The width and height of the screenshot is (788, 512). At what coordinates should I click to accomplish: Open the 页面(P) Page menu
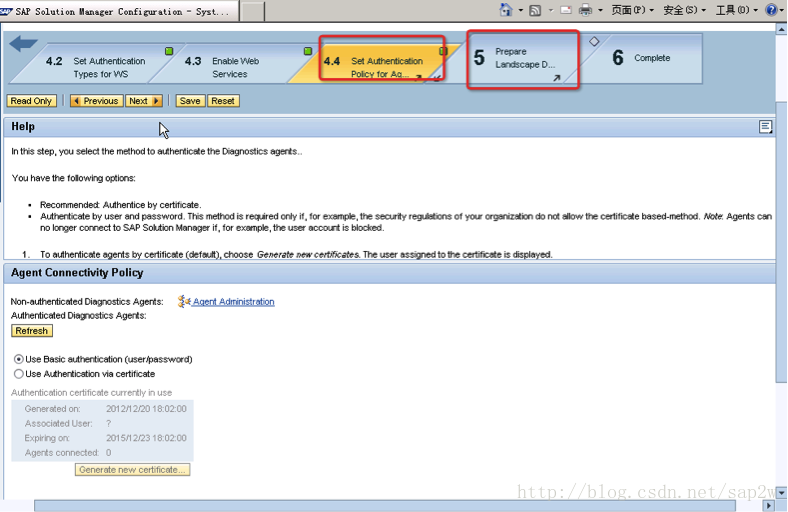[632, 10]
